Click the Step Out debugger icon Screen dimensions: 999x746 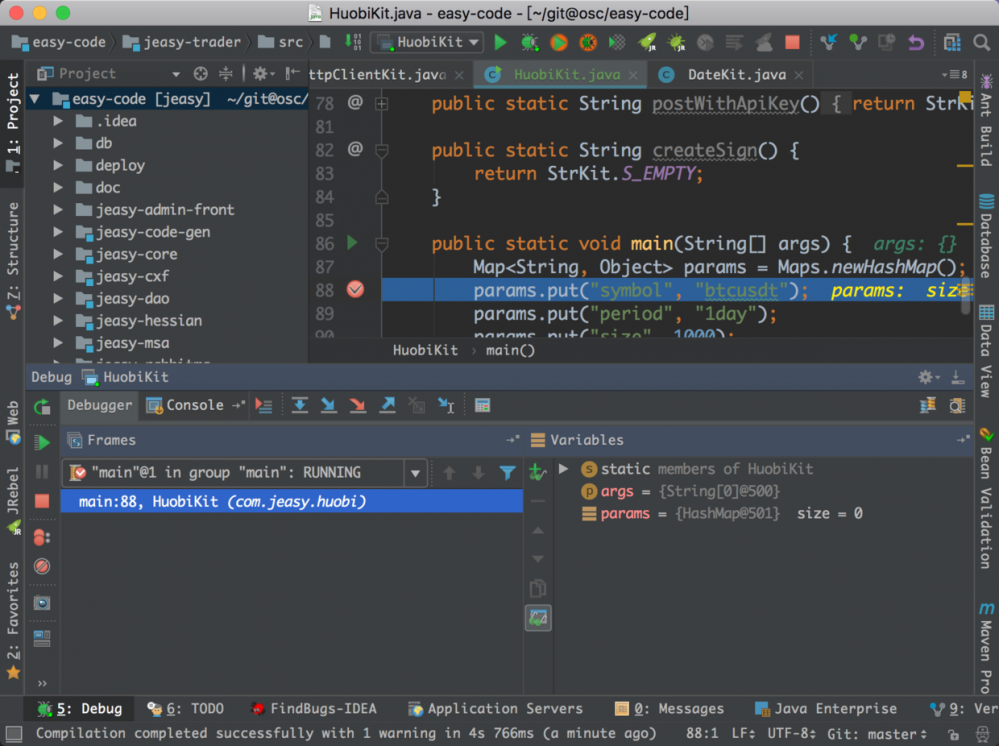coord(387,405)
